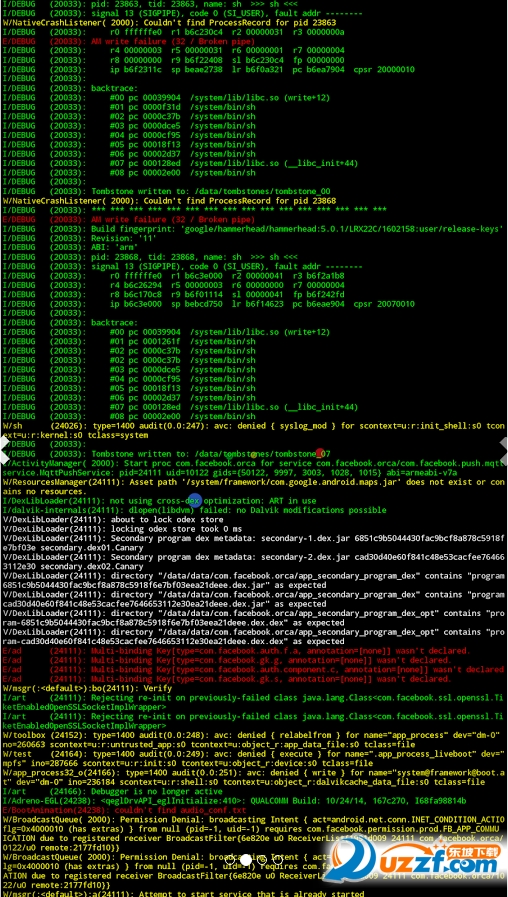Click the '#01 pc 0000f31d /system/bin/sh' line
The image size is (508, 897).
coord(129,107)
